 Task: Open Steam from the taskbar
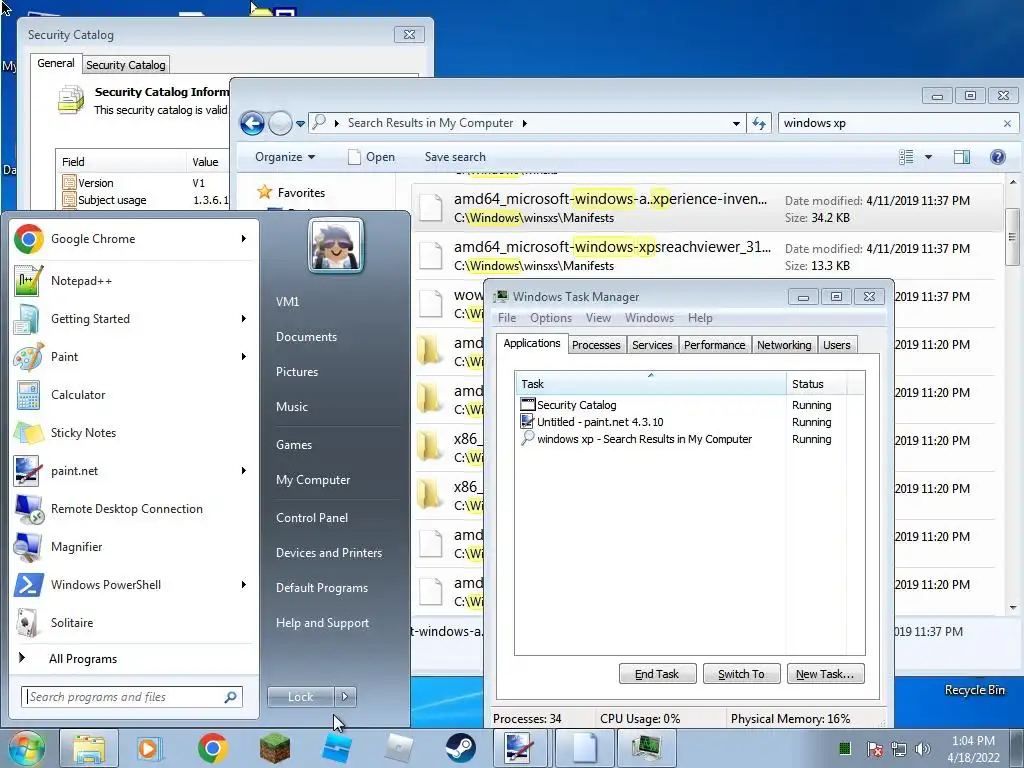click(460, 748)
